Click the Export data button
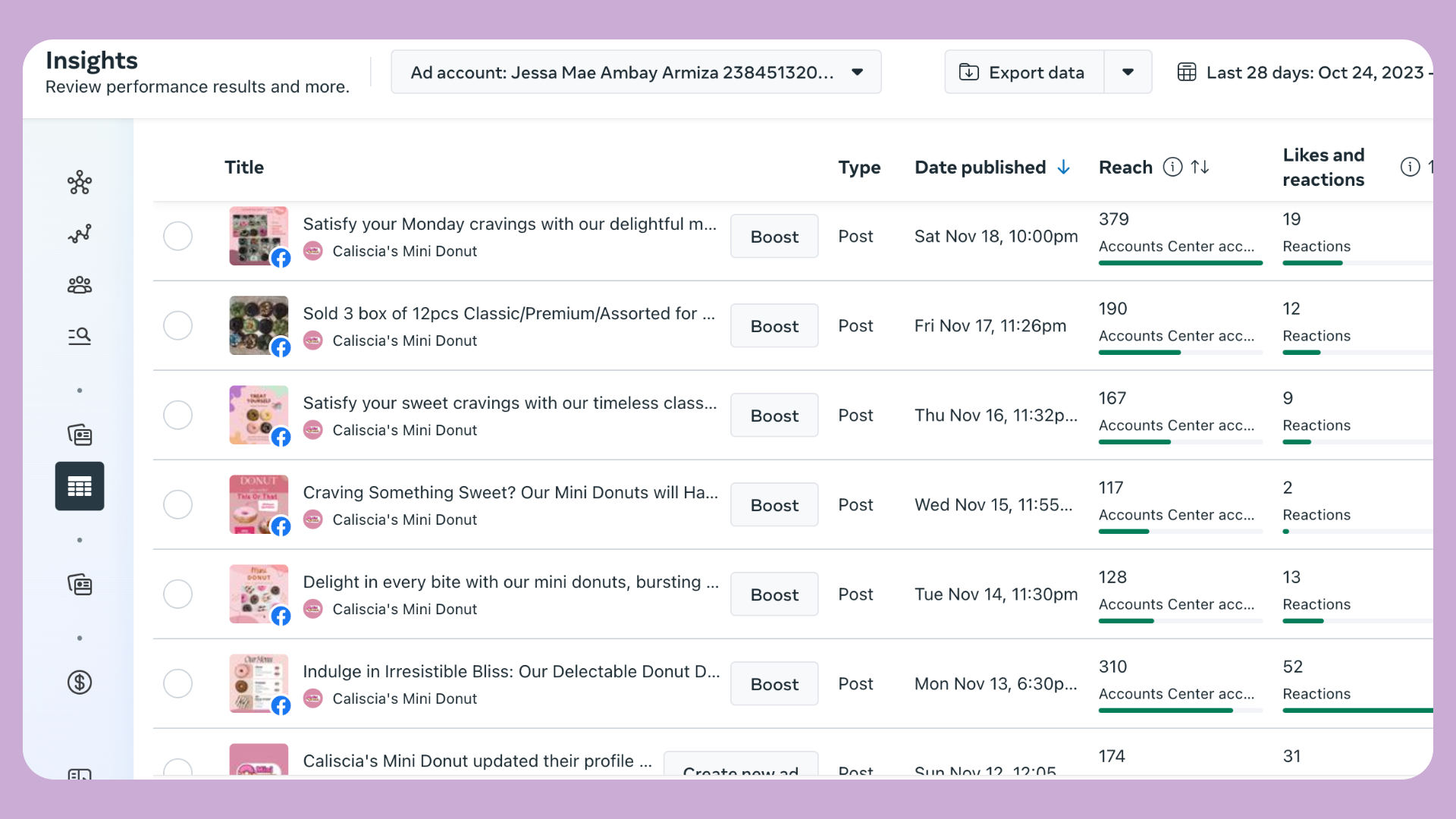Viewport: 1456px width, 819px height. 1024,72
